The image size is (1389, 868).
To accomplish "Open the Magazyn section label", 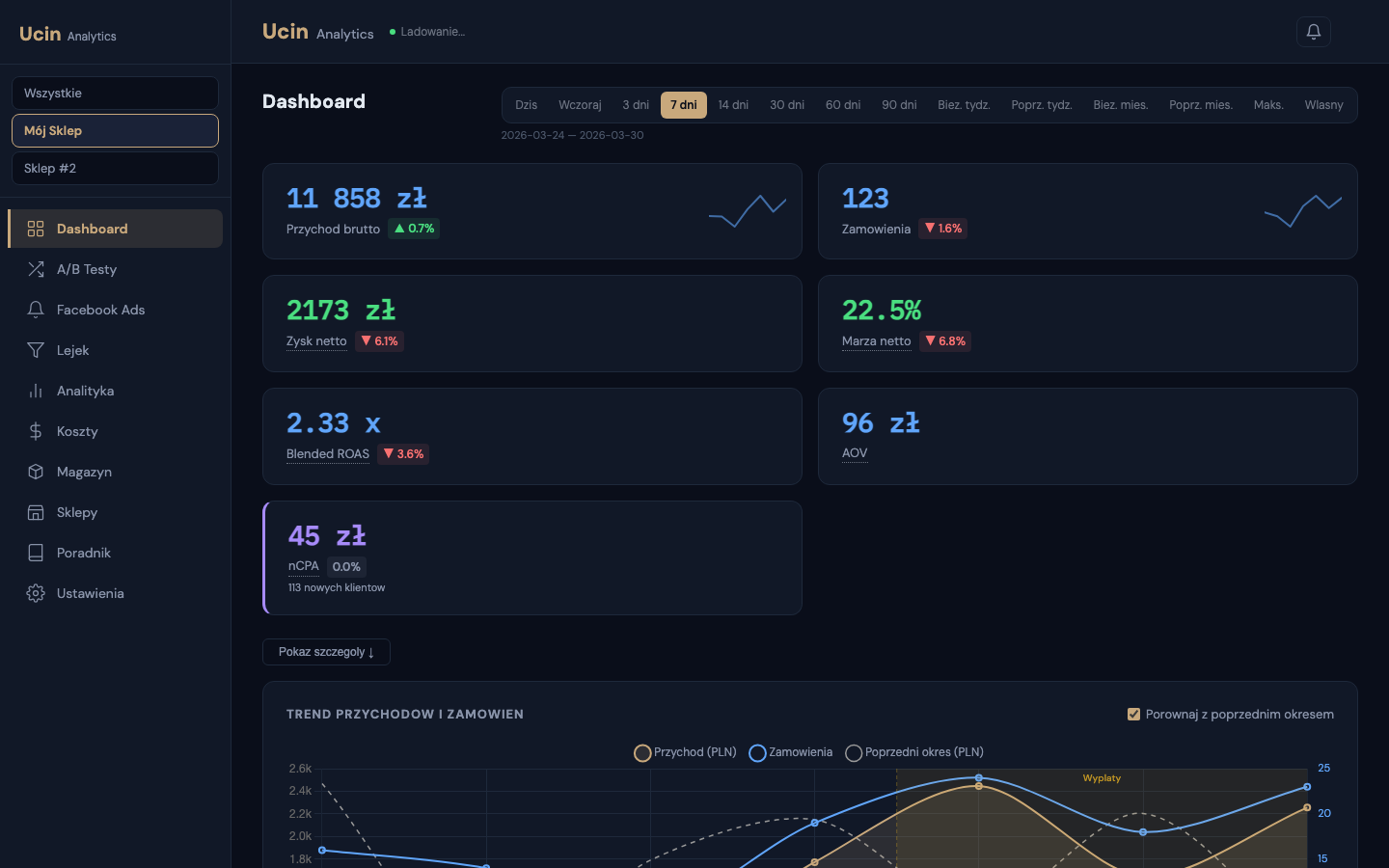I will [85, 472].
